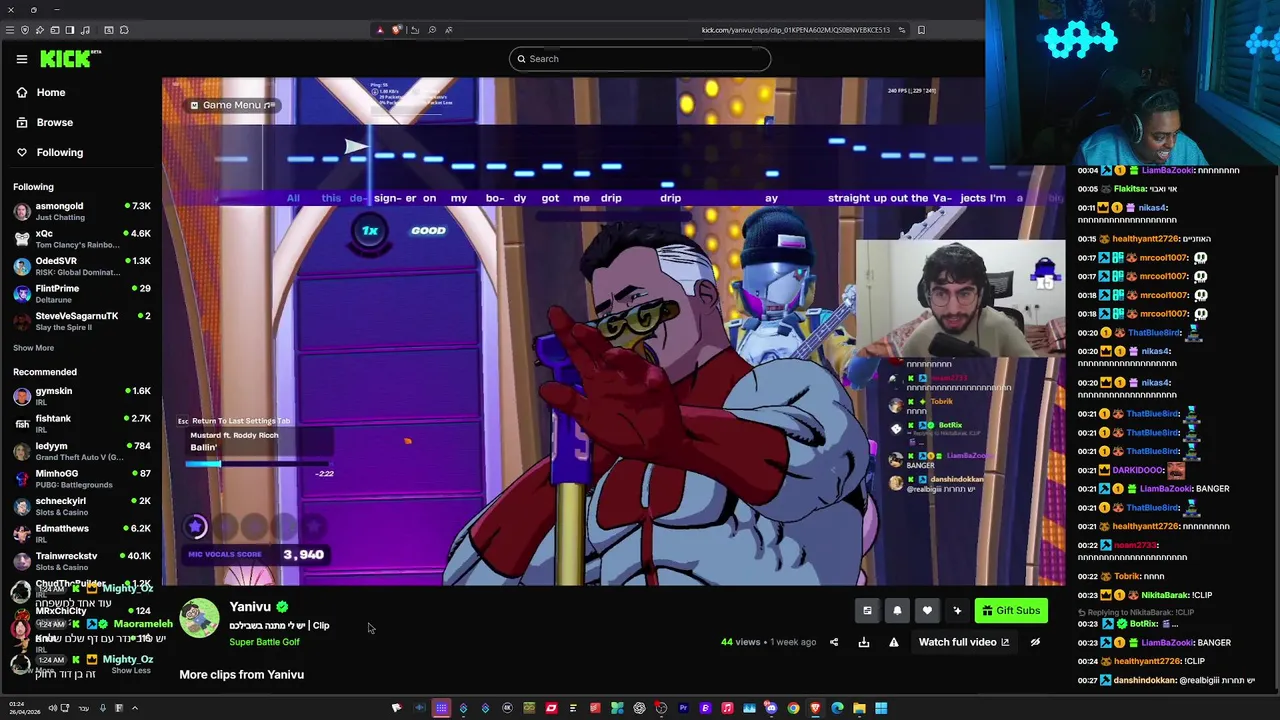Open the Yanivu channel name link
The height and width of the screenshot is (720, 1280).
tap(250, 607)
